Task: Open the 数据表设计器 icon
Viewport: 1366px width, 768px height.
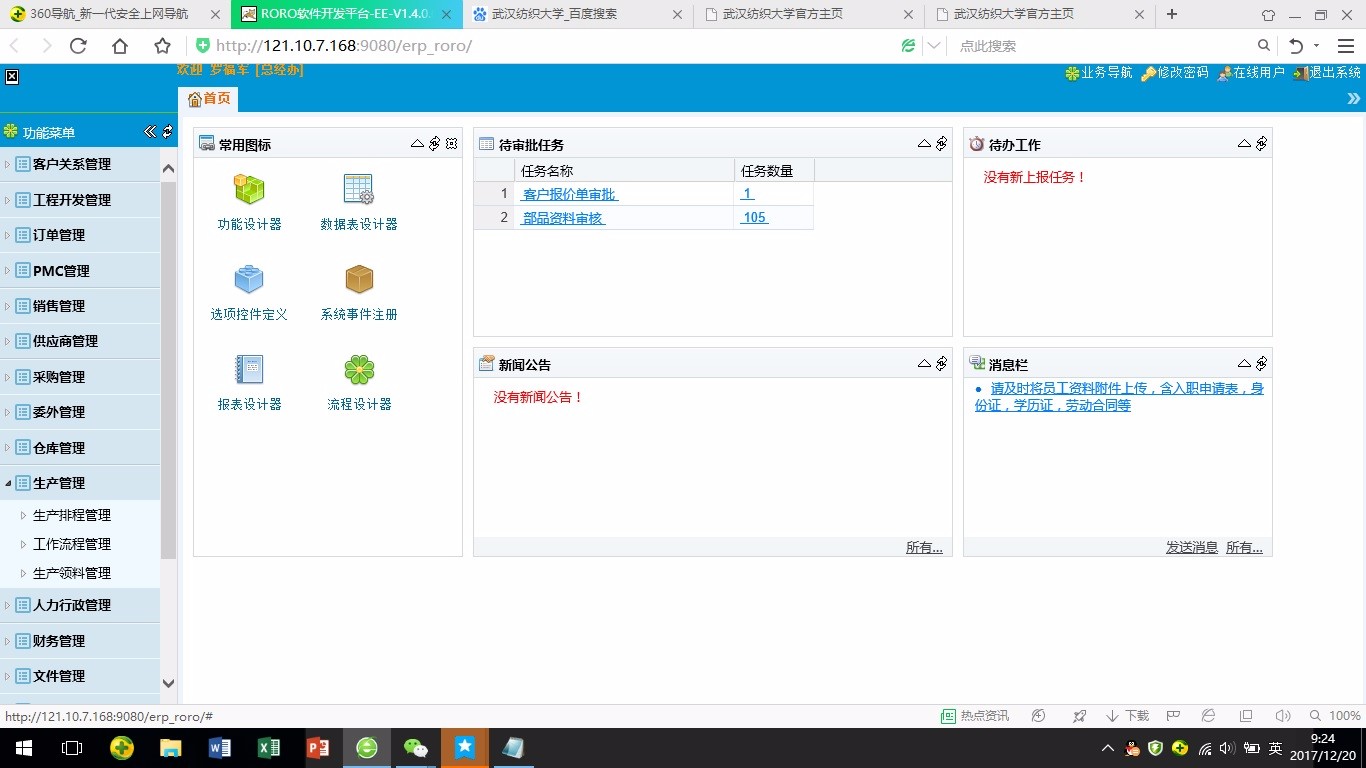Action: (358, 190)
